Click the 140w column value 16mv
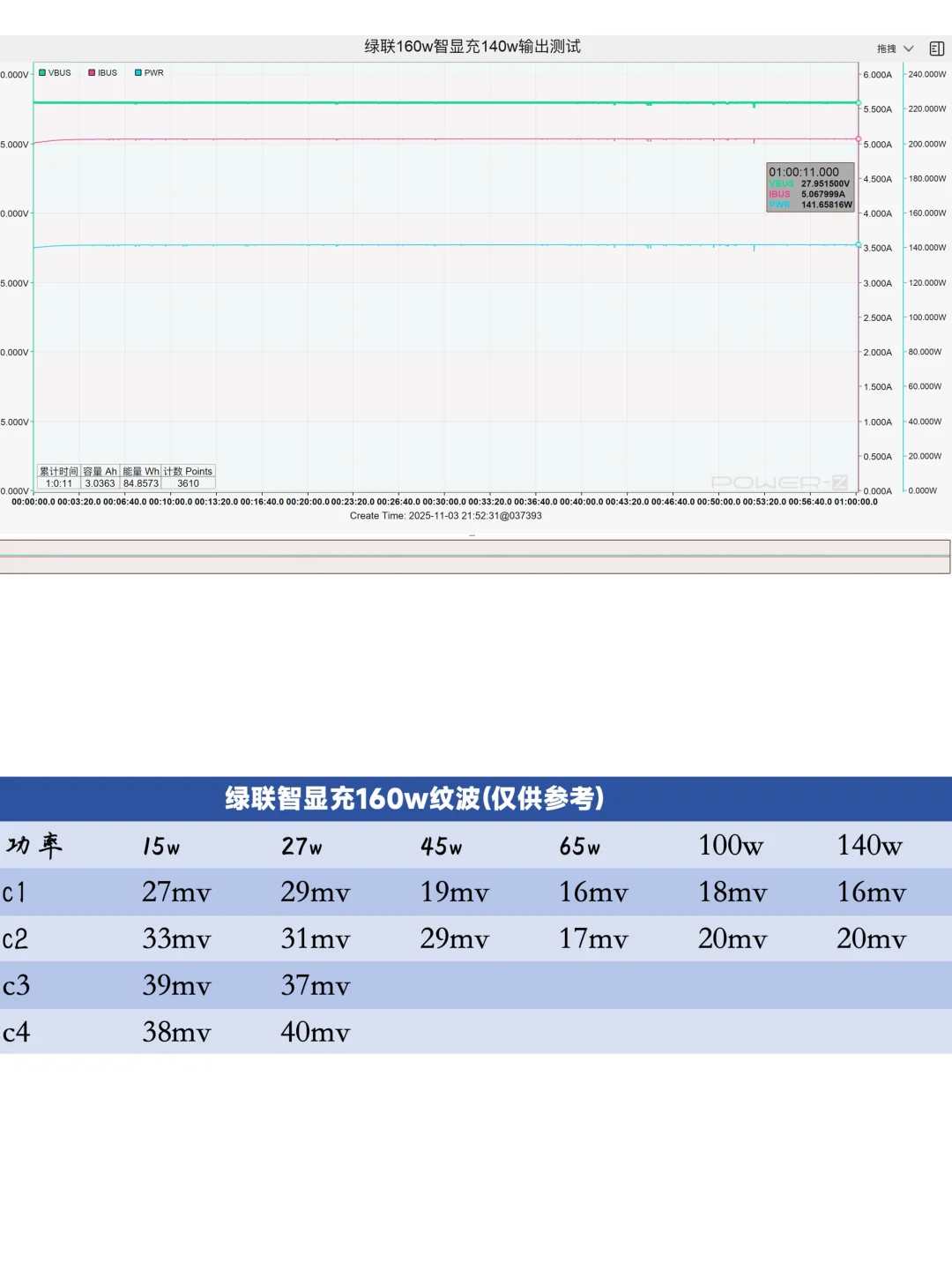The image size is (952, 1270). (874, 893)
